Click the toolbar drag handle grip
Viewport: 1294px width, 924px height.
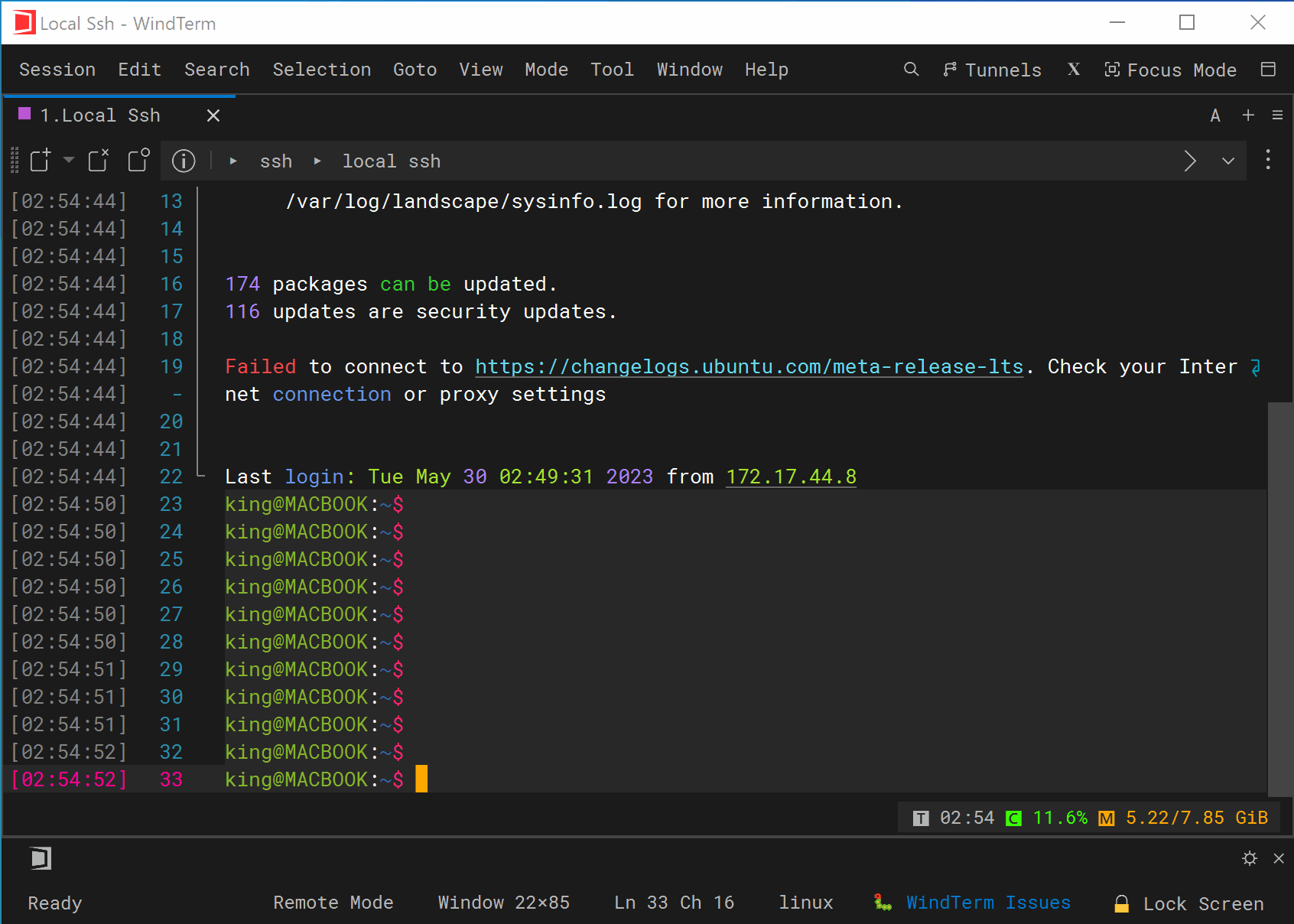(15, 161)
